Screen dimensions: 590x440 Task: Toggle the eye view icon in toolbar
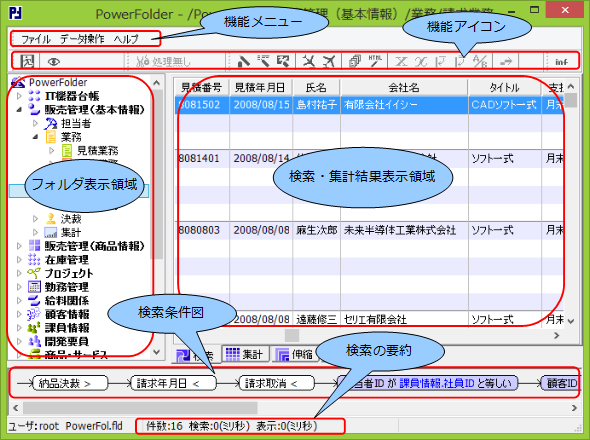pyautogui.click(x=54, y=61)
